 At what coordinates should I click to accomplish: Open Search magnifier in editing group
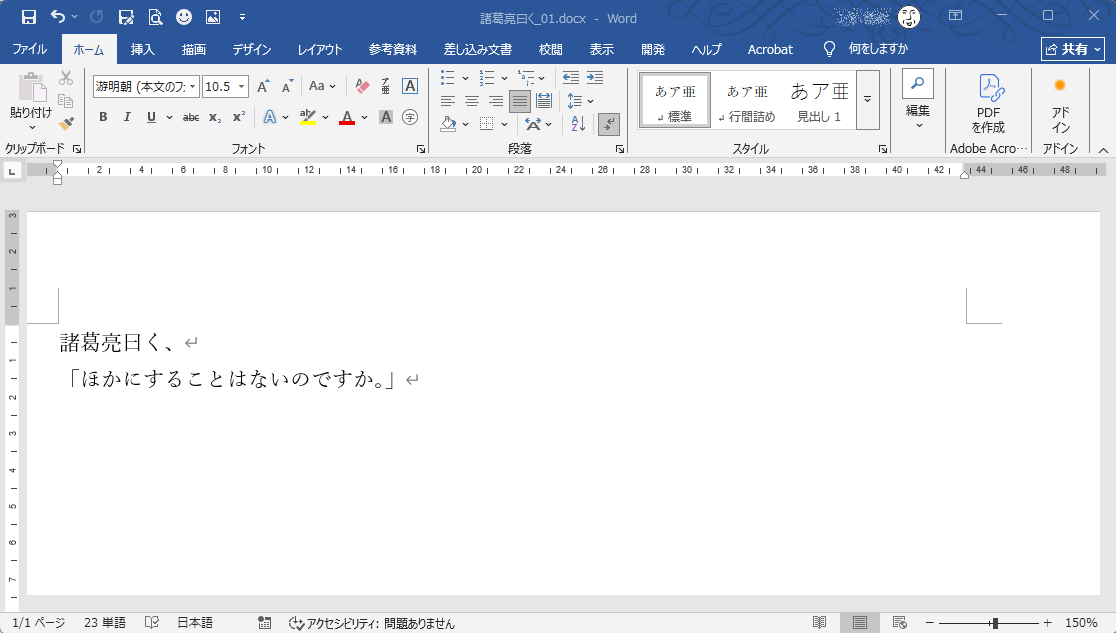[x=917, y=84]
